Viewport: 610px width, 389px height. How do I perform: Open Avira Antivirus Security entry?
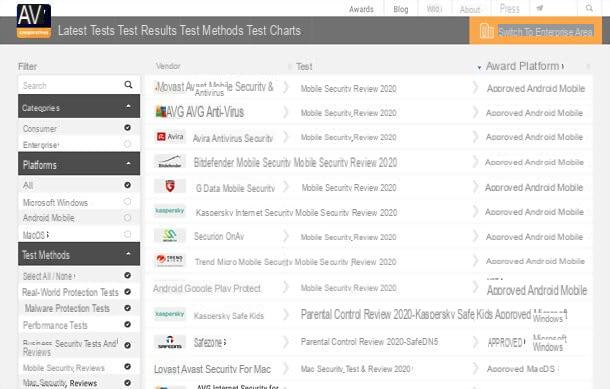233,138
